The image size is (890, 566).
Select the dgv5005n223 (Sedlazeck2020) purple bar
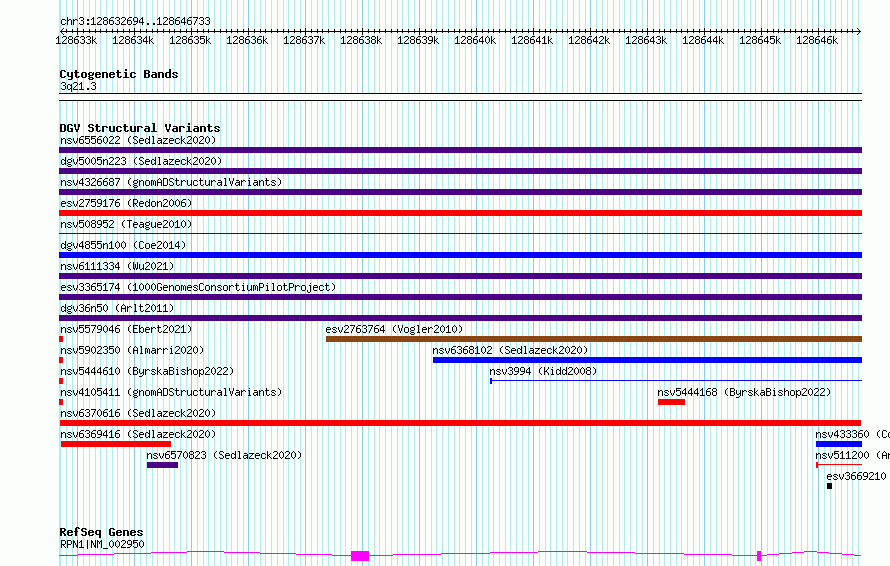[460, 171]
